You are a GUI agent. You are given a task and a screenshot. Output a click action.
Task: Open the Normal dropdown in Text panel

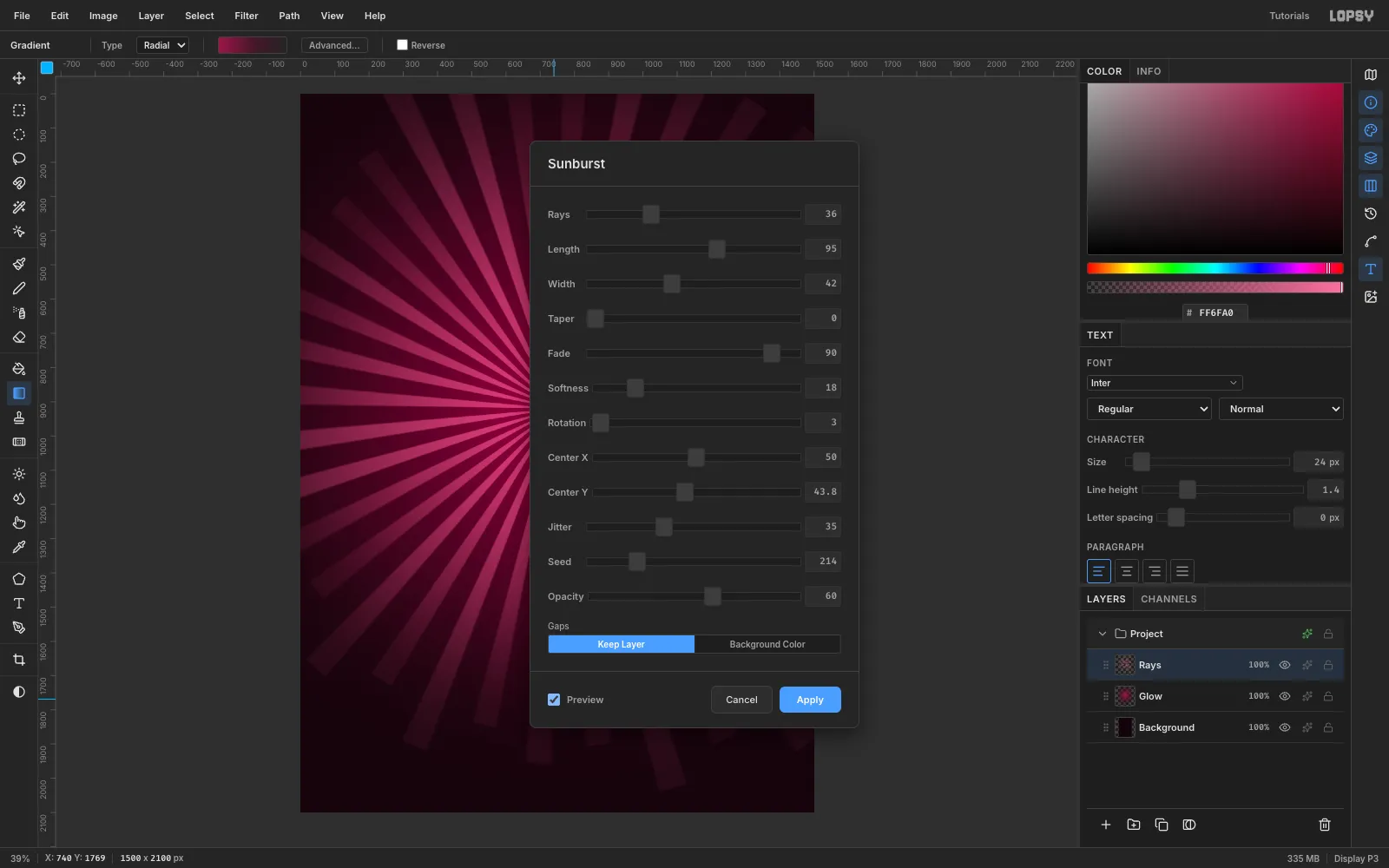tap(1281, 409)
